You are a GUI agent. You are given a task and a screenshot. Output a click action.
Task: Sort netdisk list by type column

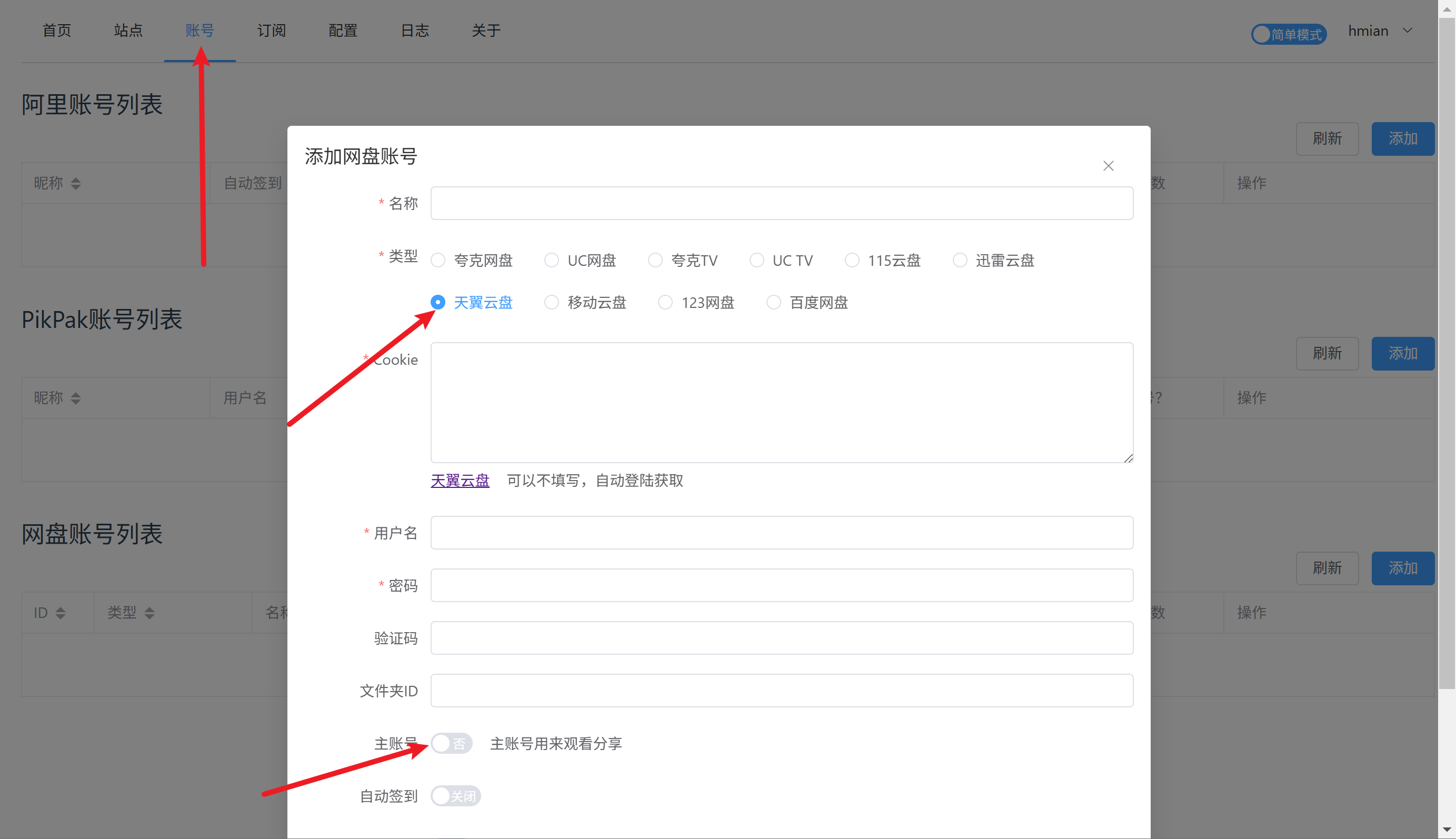pos(149,613)
